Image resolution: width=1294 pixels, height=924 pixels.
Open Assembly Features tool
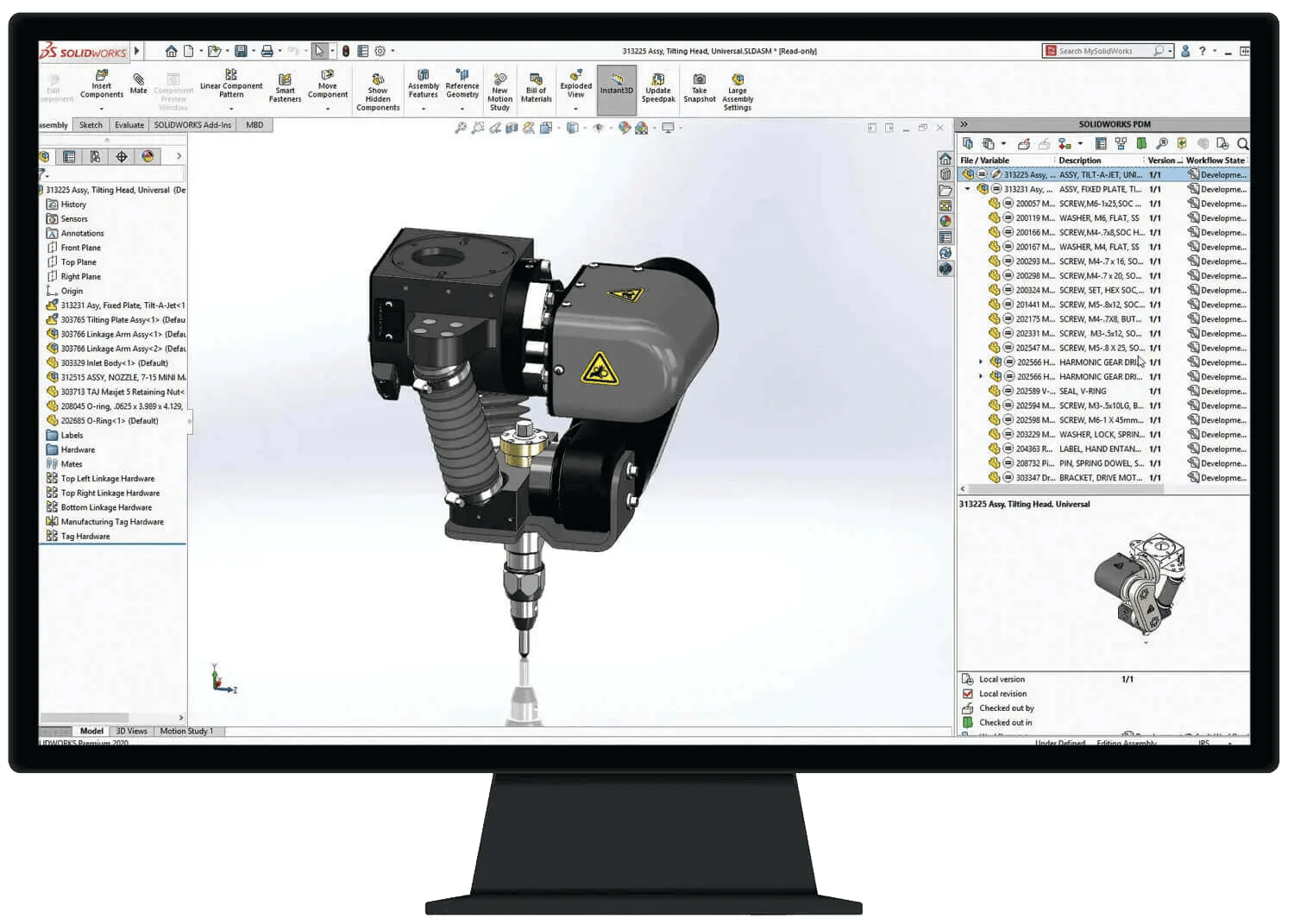423,84
